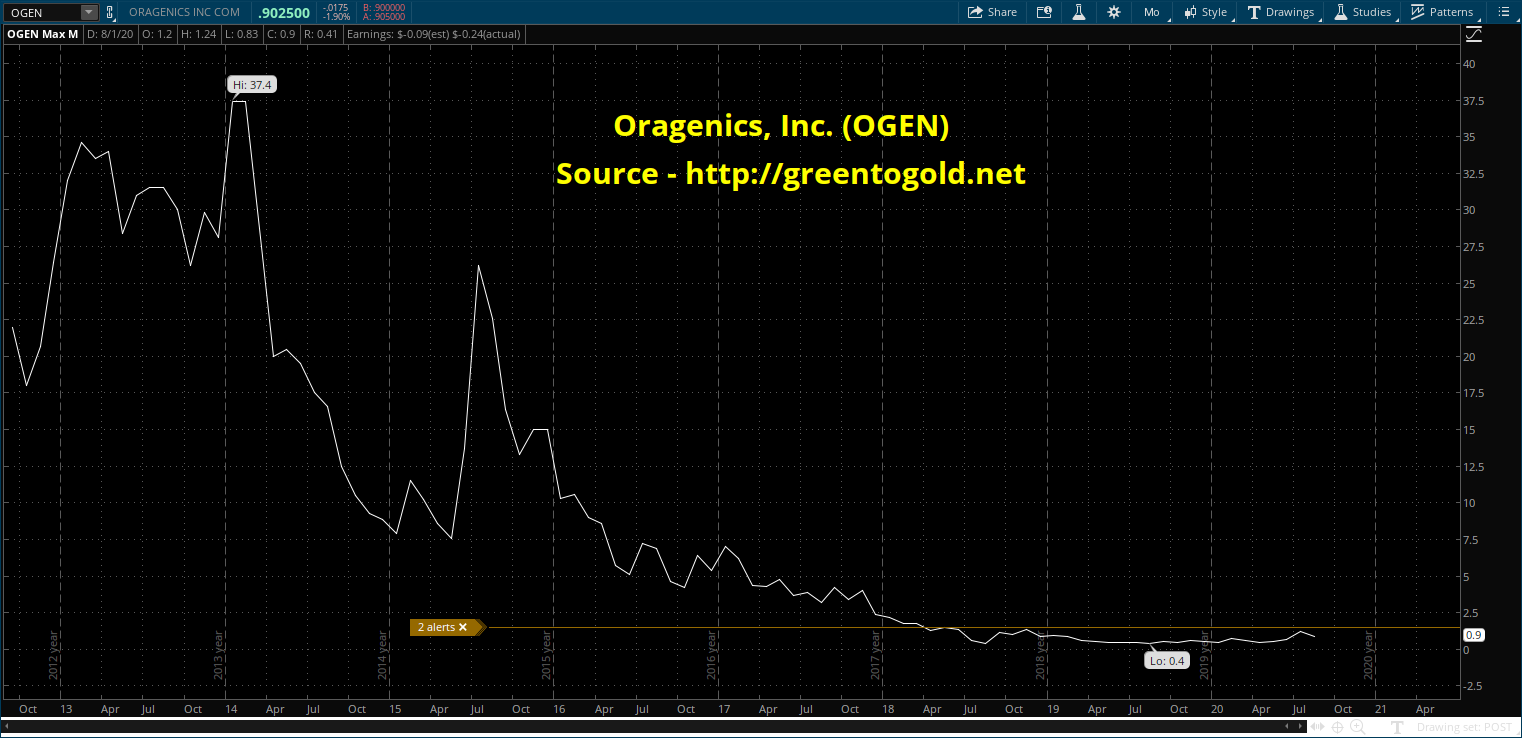This screenshot has width=1522, height=738.
Task: Click the Hi: 37.4 price bubble
Action: [252, 85]
